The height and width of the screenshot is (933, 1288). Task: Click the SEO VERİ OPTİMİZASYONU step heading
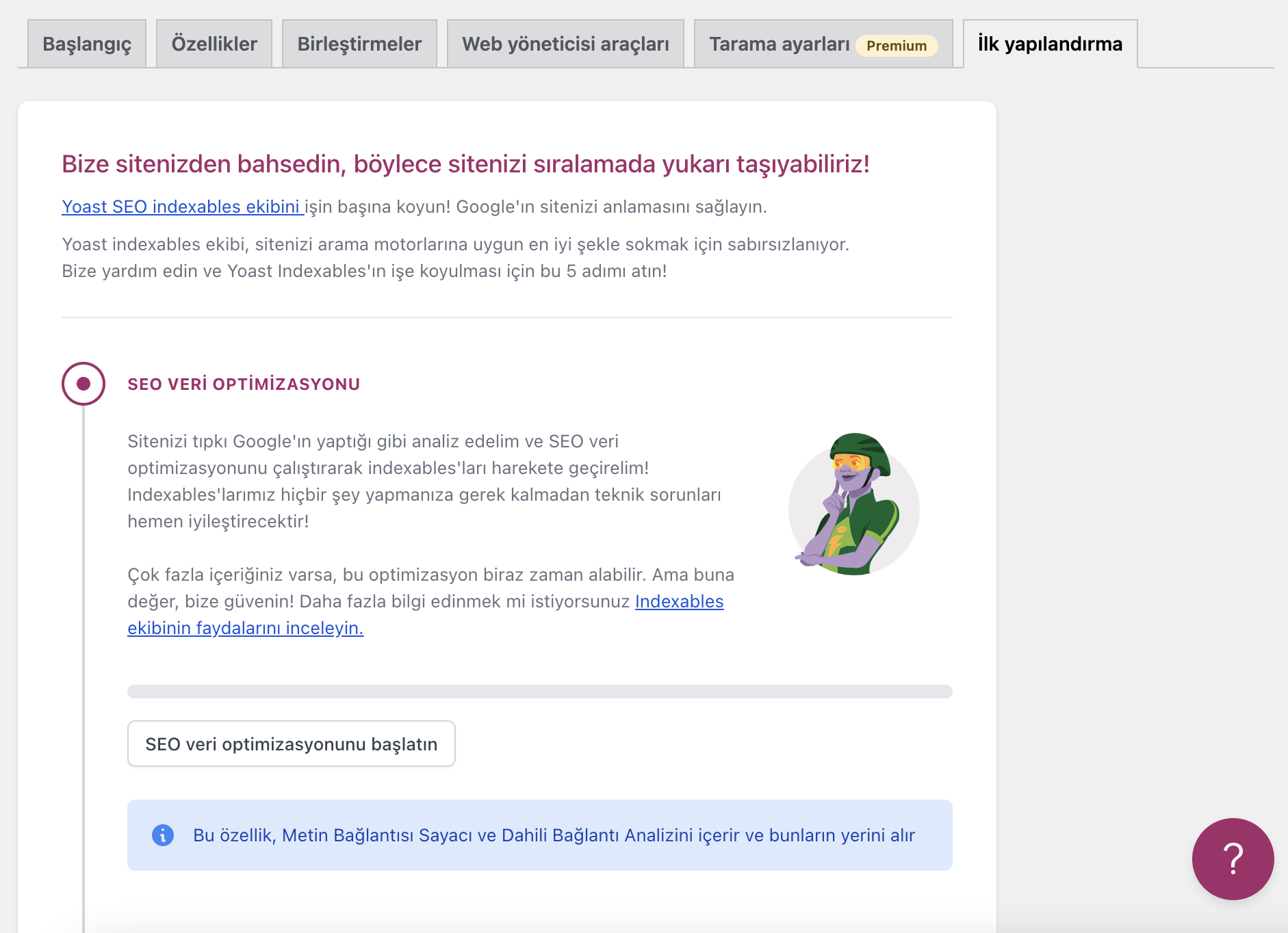(244, 384)
